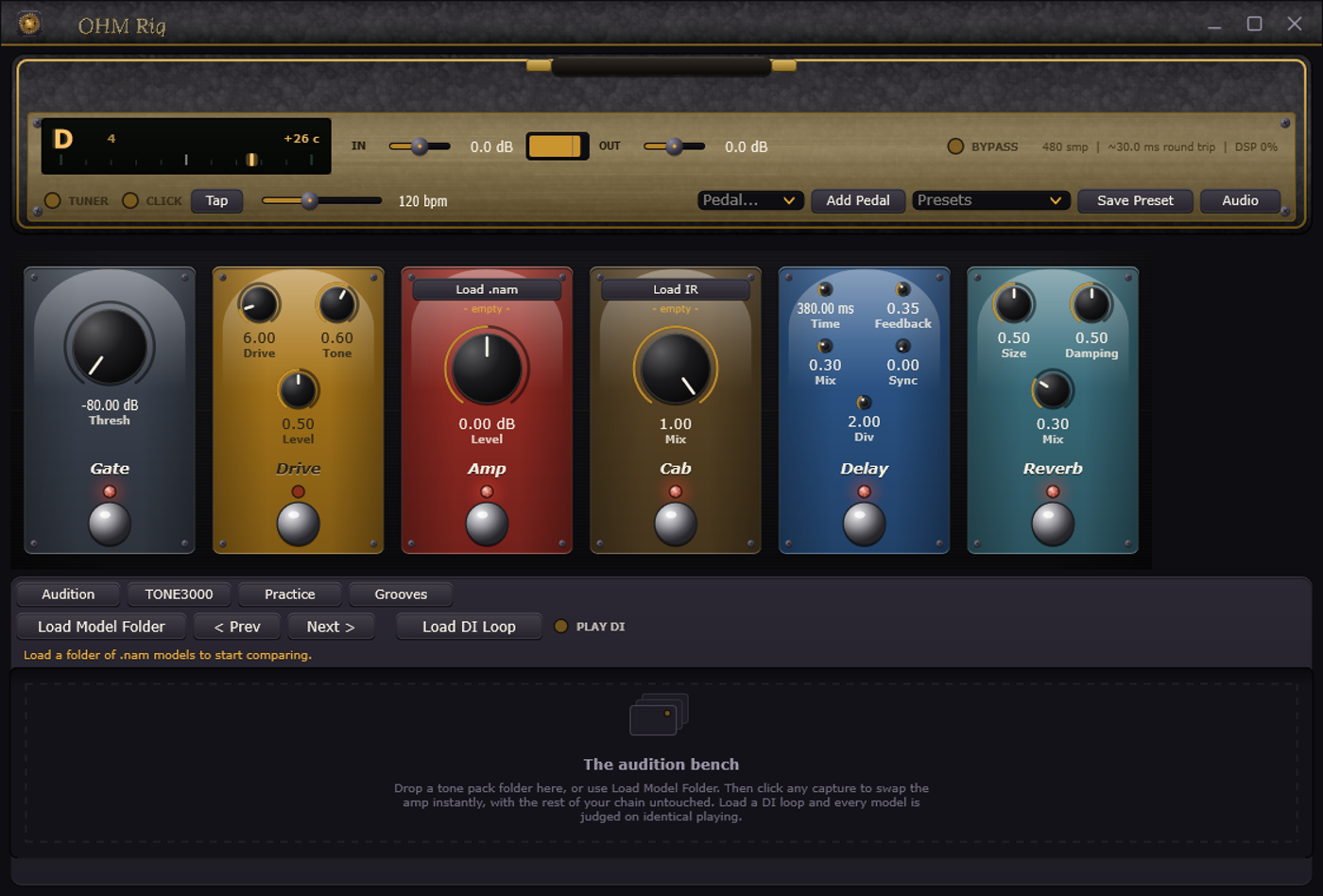The image size is (1323, 896).
Task: Click the Drive pedal's Drive knob
Action: tap(259, 303)
